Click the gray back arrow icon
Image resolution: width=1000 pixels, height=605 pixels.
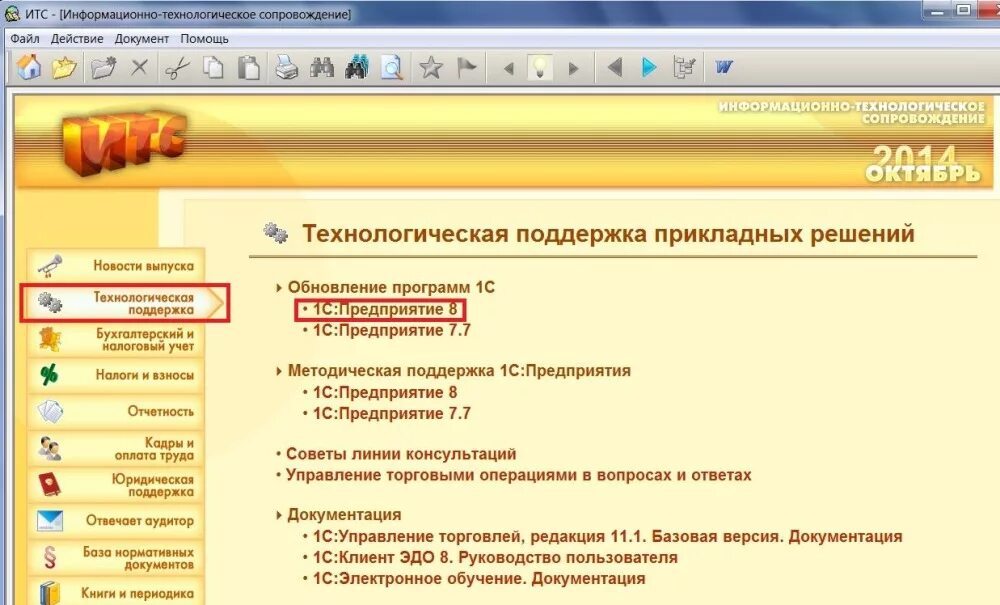[615, 67]
